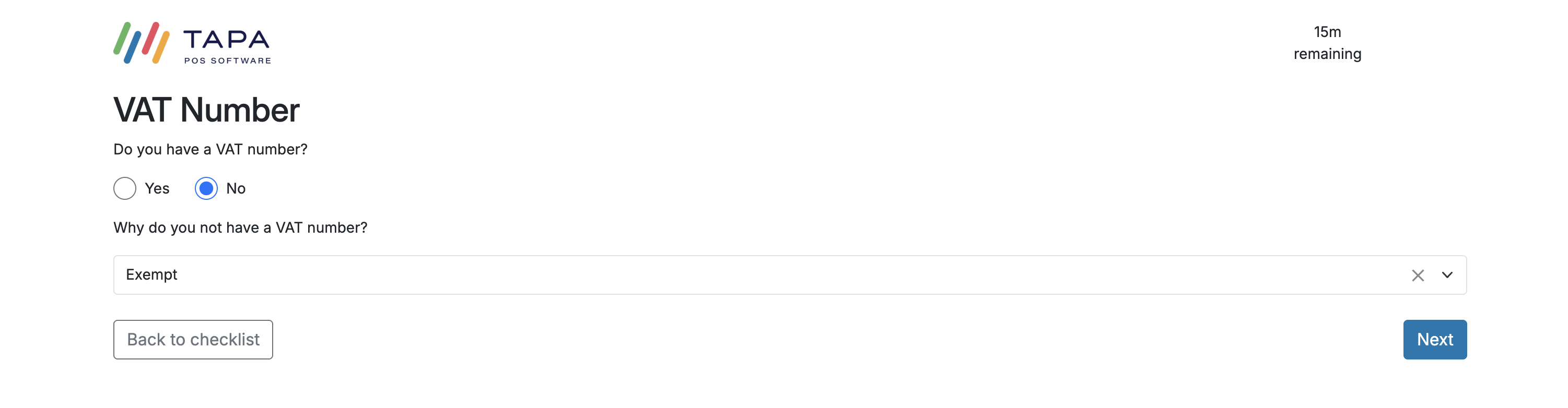The image size is (1568, 408).
Task: Open the VAT reason dropdown chevron
Action: (1447, 275)
